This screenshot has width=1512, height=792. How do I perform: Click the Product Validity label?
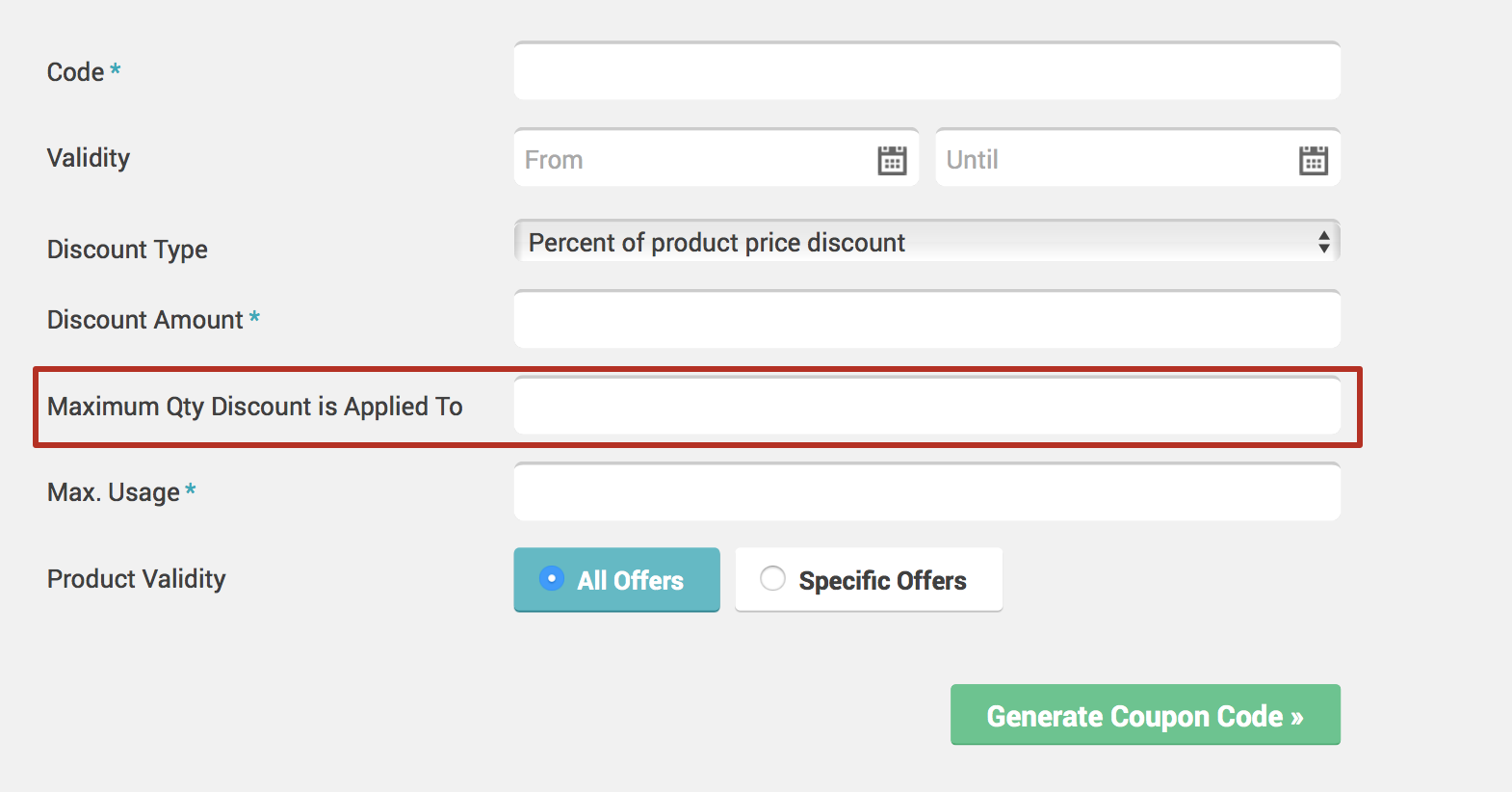(x=137, y=579)
